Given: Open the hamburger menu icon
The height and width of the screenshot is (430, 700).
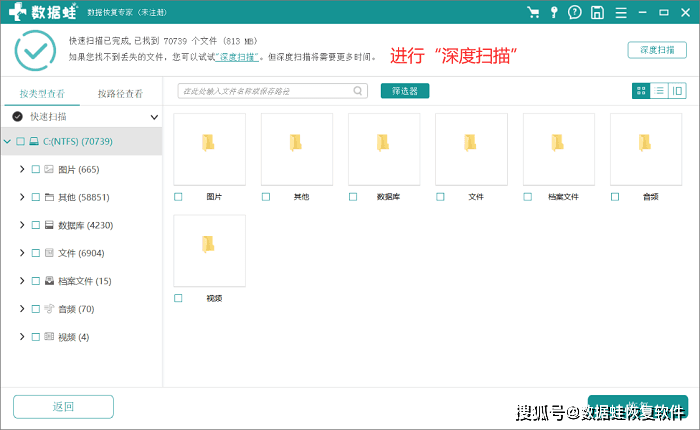Looking at the screenshot, I should (x=621, y=13).
